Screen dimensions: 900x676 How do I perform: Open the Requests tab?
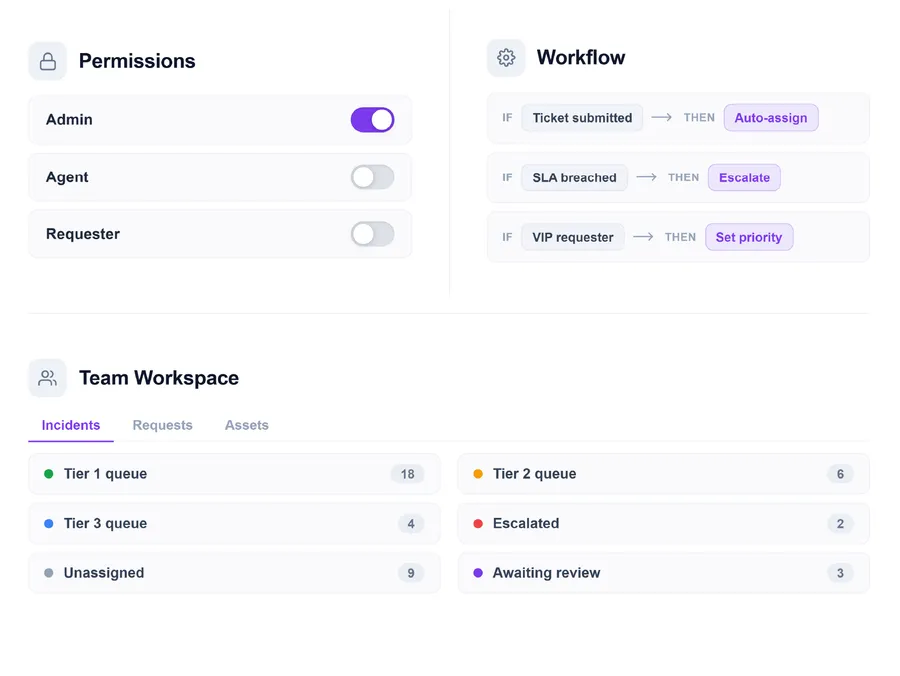click(x=162, y=425)
